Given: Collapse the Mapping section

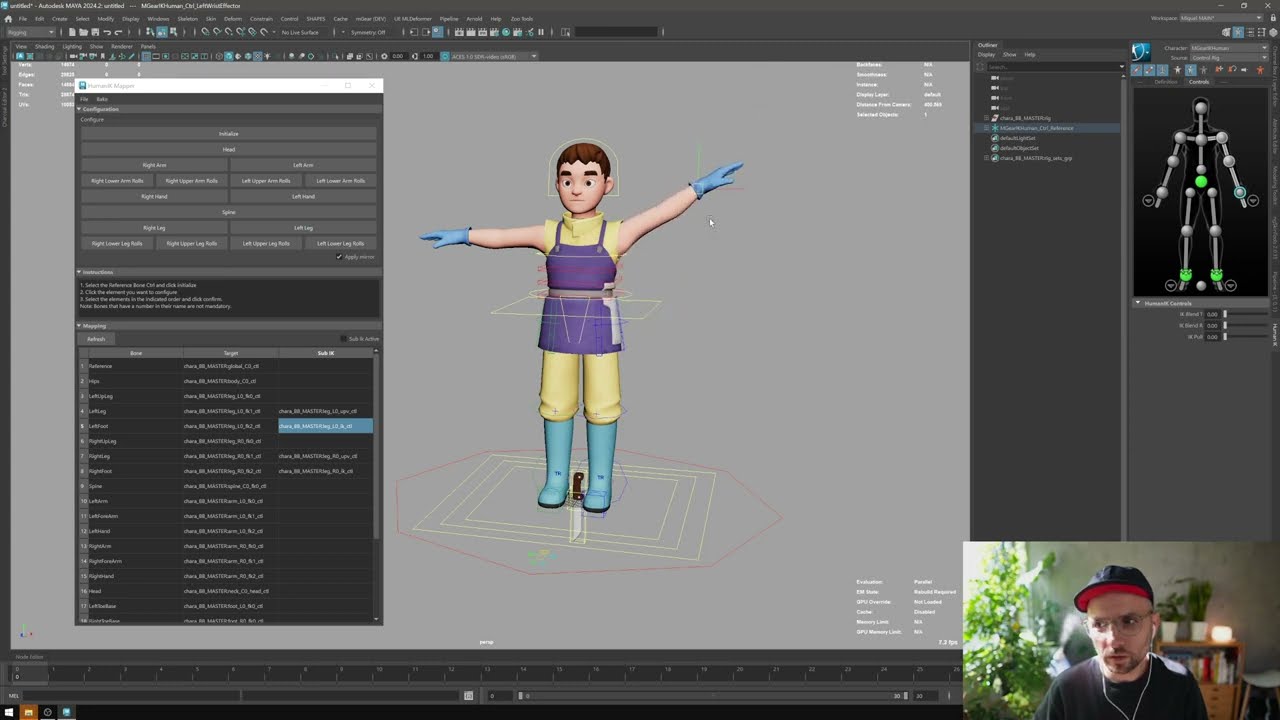Looking at the screenshot, I should pyautogui.click(x=79, y=326).
